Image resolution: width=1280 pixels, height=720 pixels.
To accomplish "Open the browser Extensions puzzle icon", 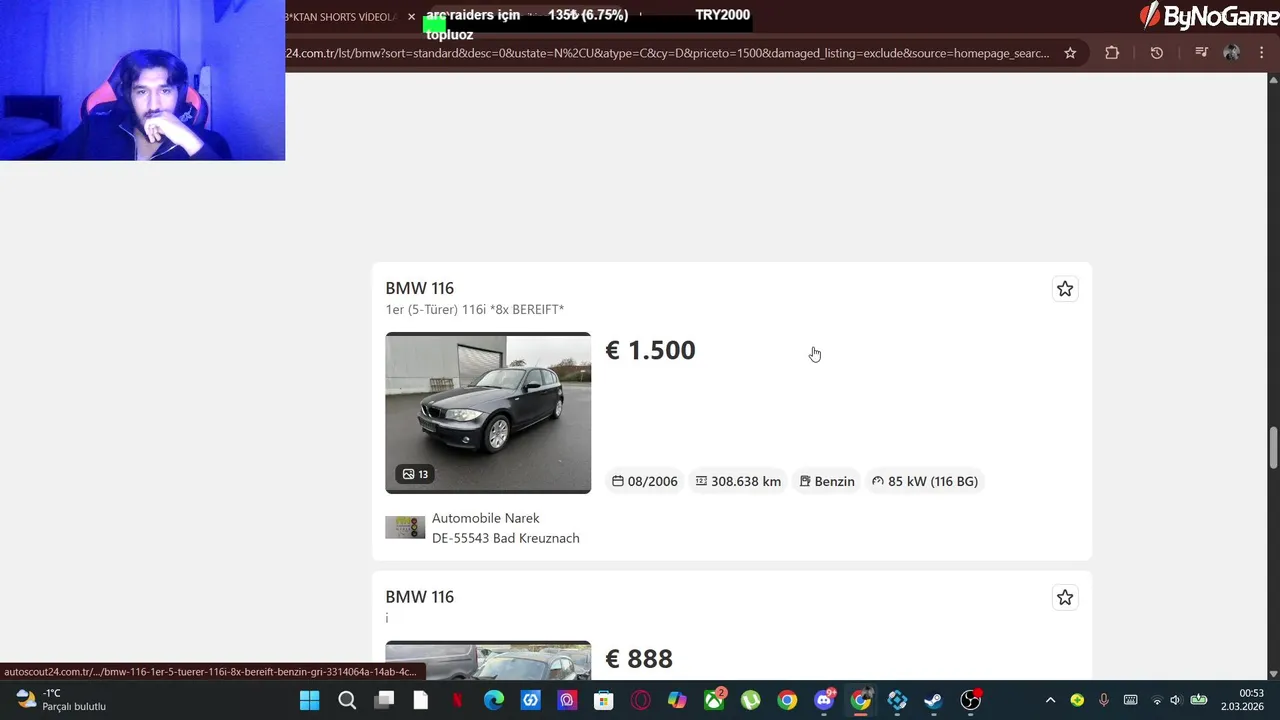I will point(1112,53).
